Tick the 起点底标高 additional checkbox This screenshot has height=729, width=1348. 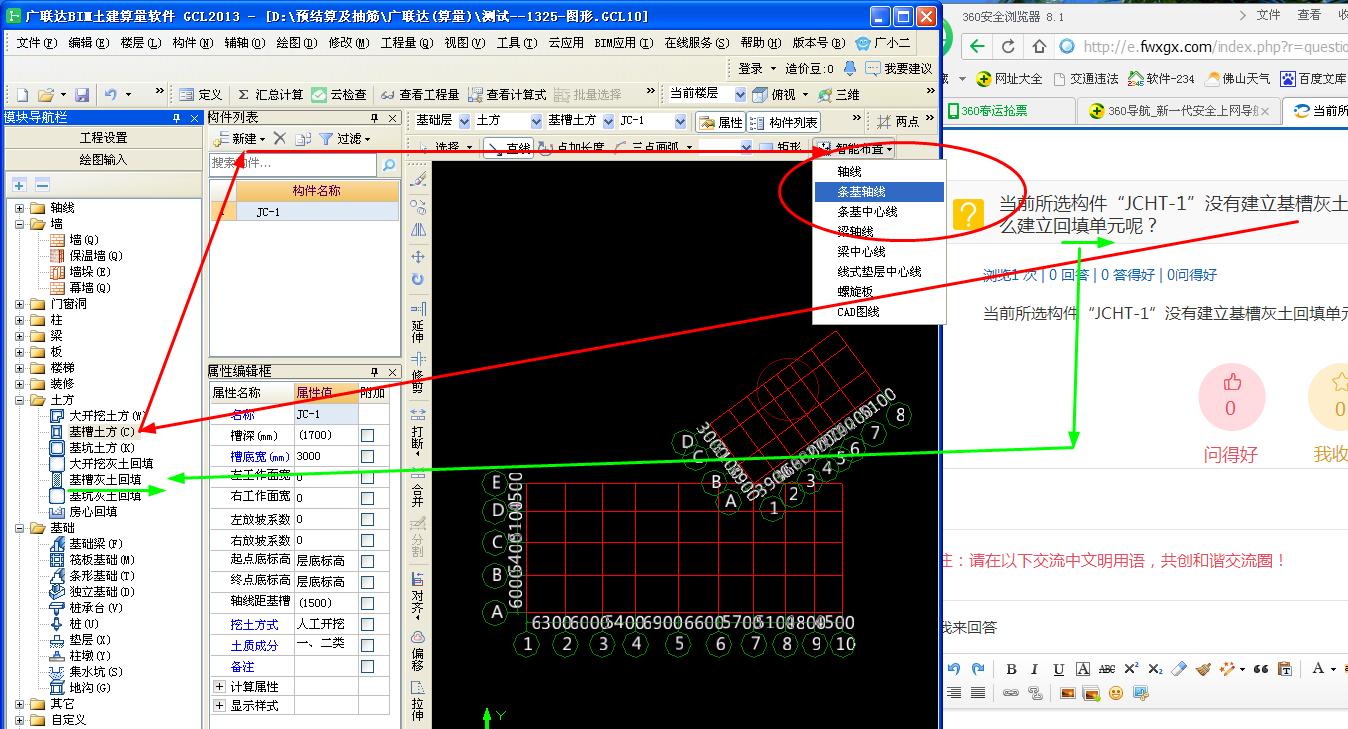coord(368,562)
